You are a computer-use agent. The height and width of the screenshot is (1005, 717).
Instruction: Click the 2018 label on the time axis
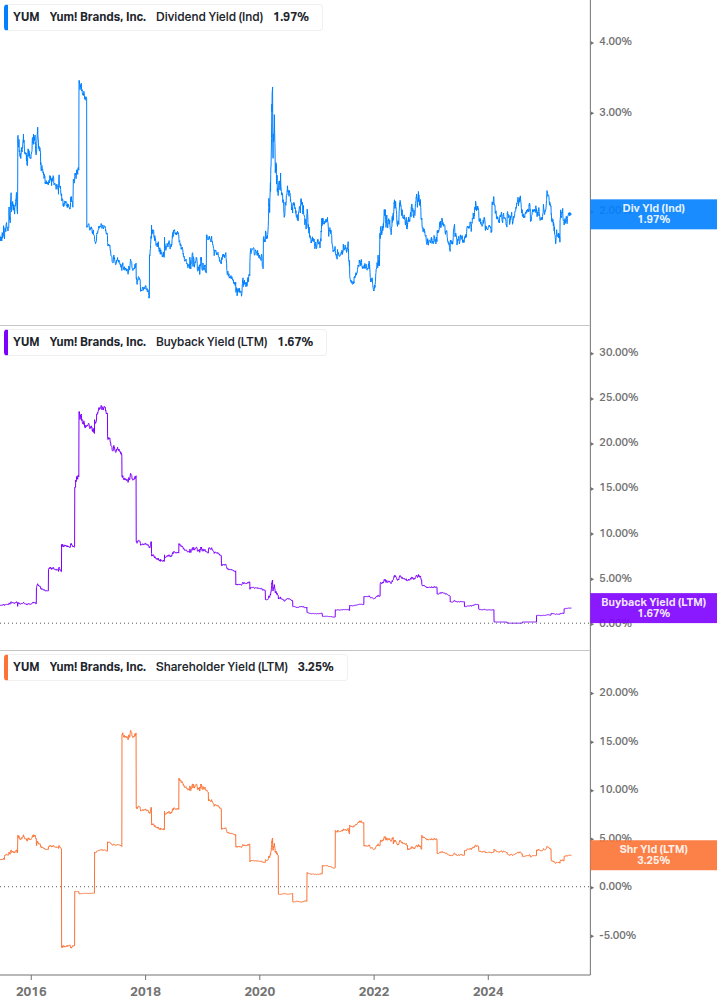tap(145, 992)
